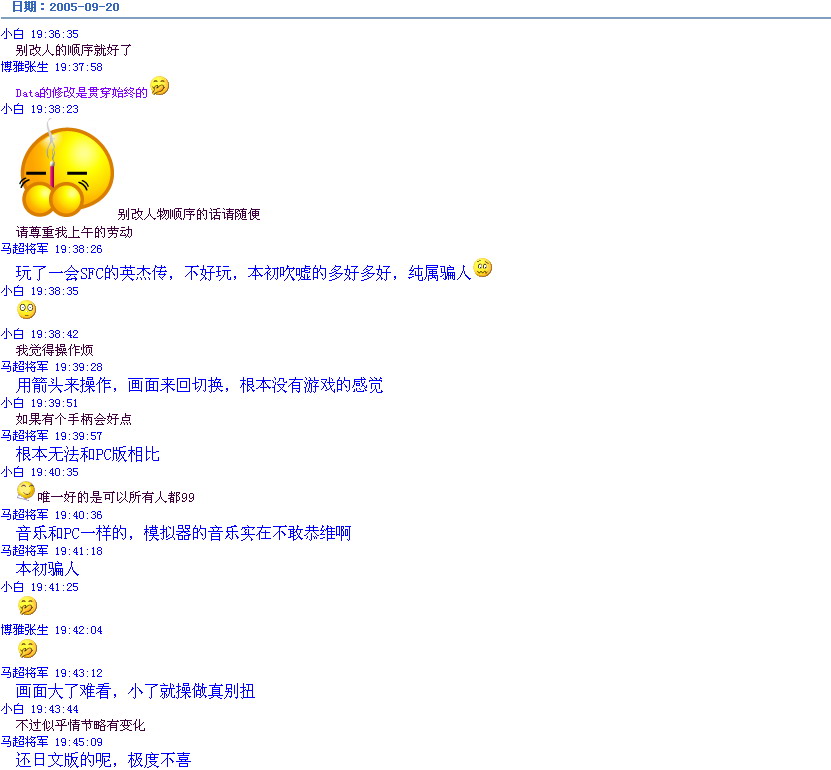Viewport: 831px width, 770px height.
Task: Click message starting '音乐和PC一样的'
Action: coord(183,533)
